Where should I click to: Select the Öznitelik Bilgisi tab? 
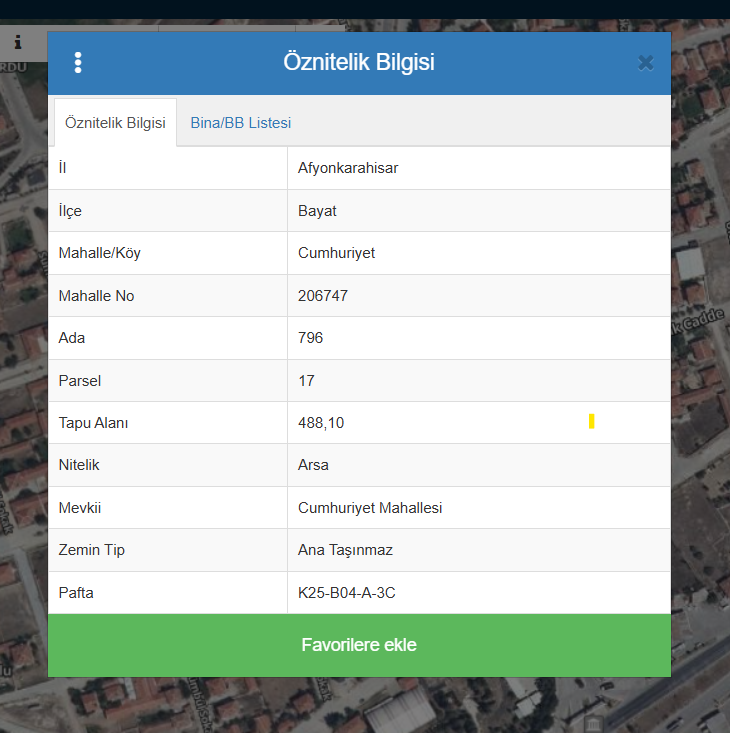115,123
